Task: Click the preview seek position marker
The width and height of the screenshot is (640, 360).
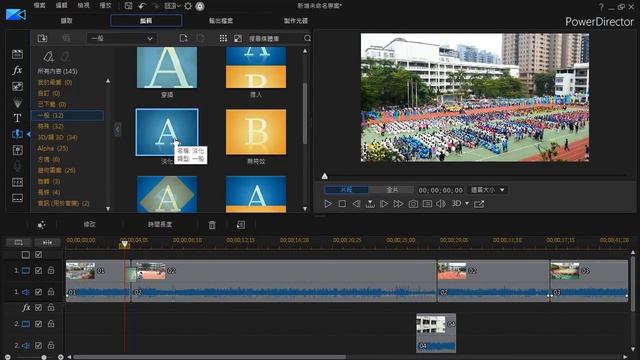Action: point(324,176)
